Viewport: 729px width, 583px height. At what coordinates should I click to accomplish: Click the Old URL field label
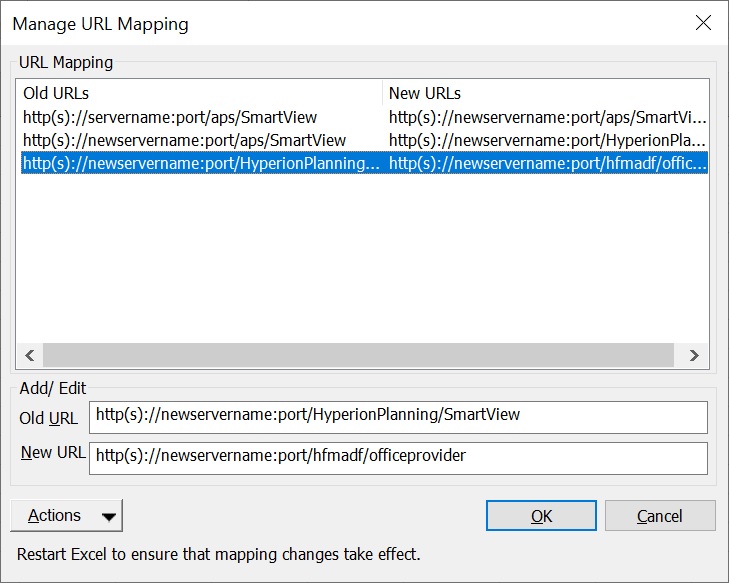48,418
